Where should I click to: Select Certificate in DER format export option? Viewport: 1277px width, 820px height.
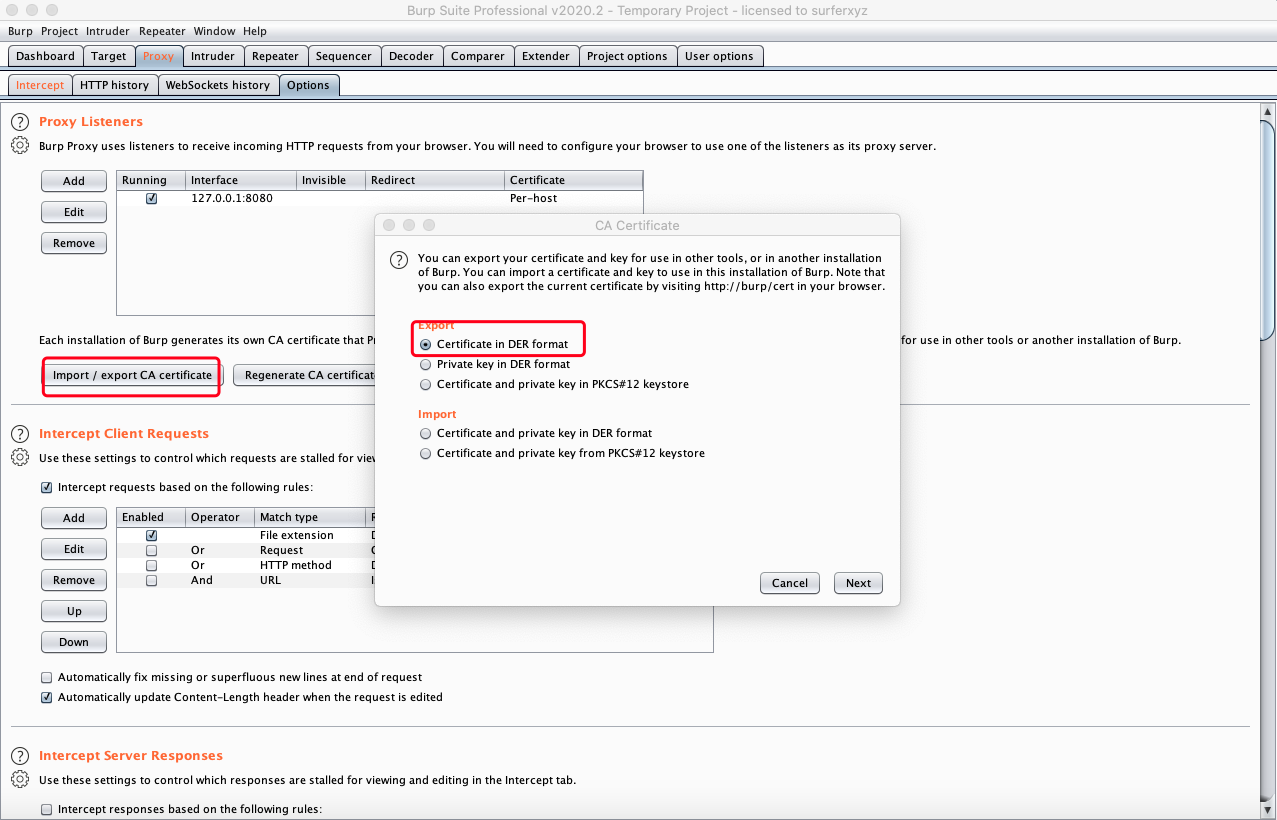(x=426, y=344)
